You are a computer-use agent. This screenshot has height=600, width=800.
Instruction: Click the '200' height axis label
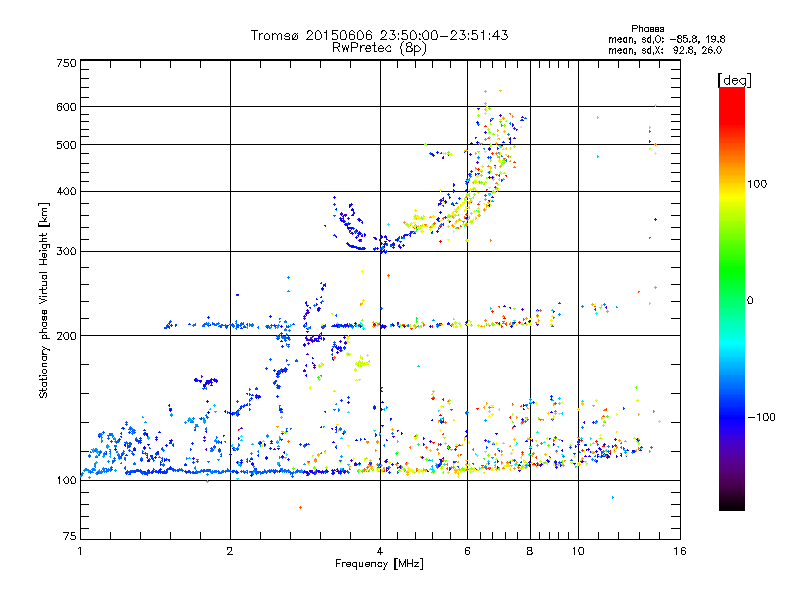click(66, 336)
